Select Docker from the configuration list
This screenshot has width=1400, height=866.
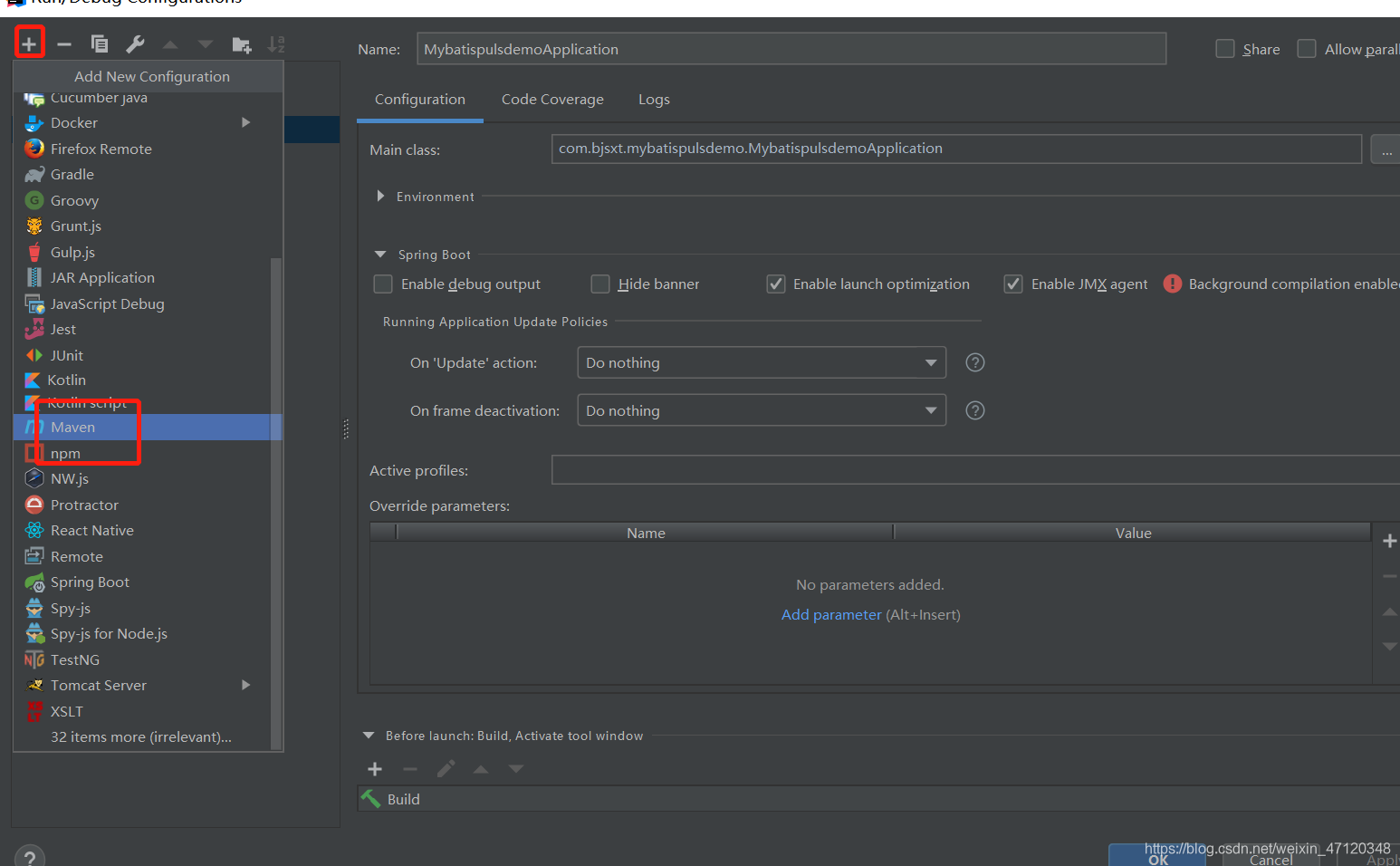(148, 123)
